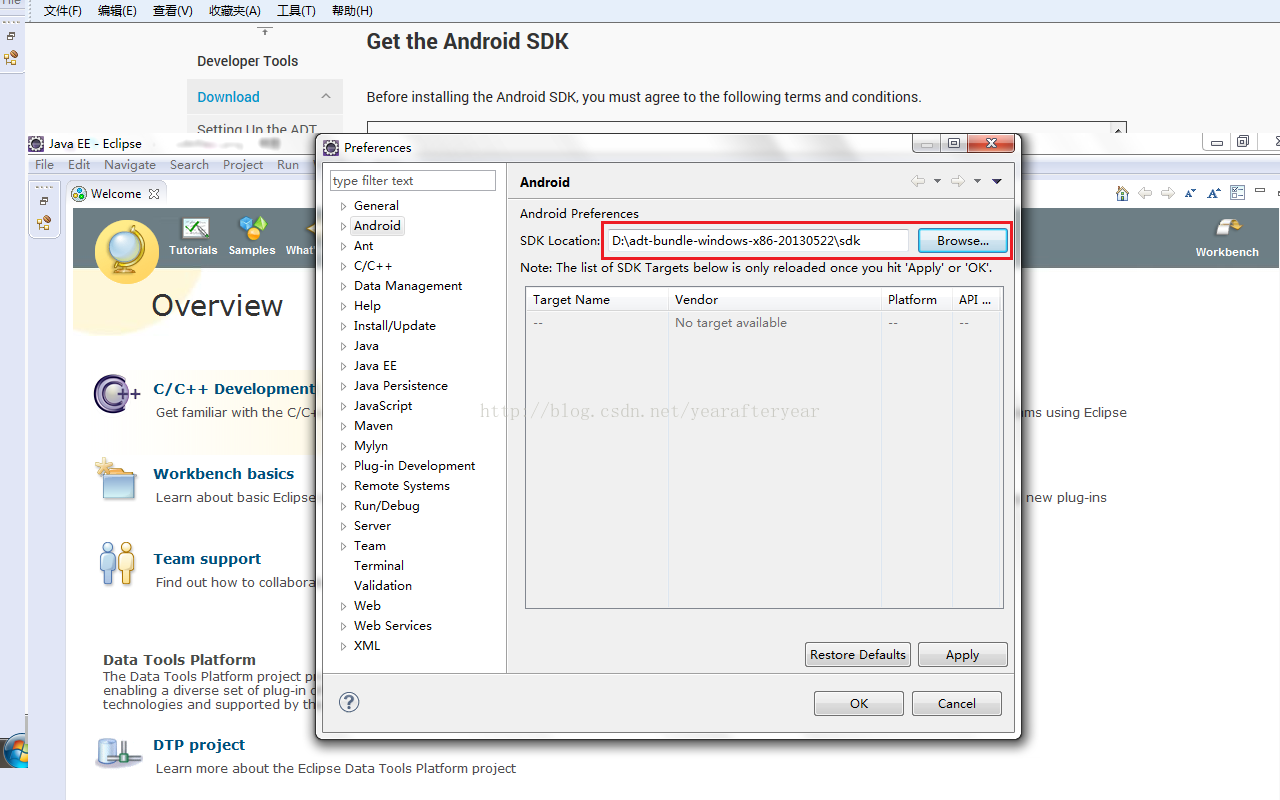This screenshot has width=1280, height=800.
Task: Click the type filter text field
Action: coord(413,181)
